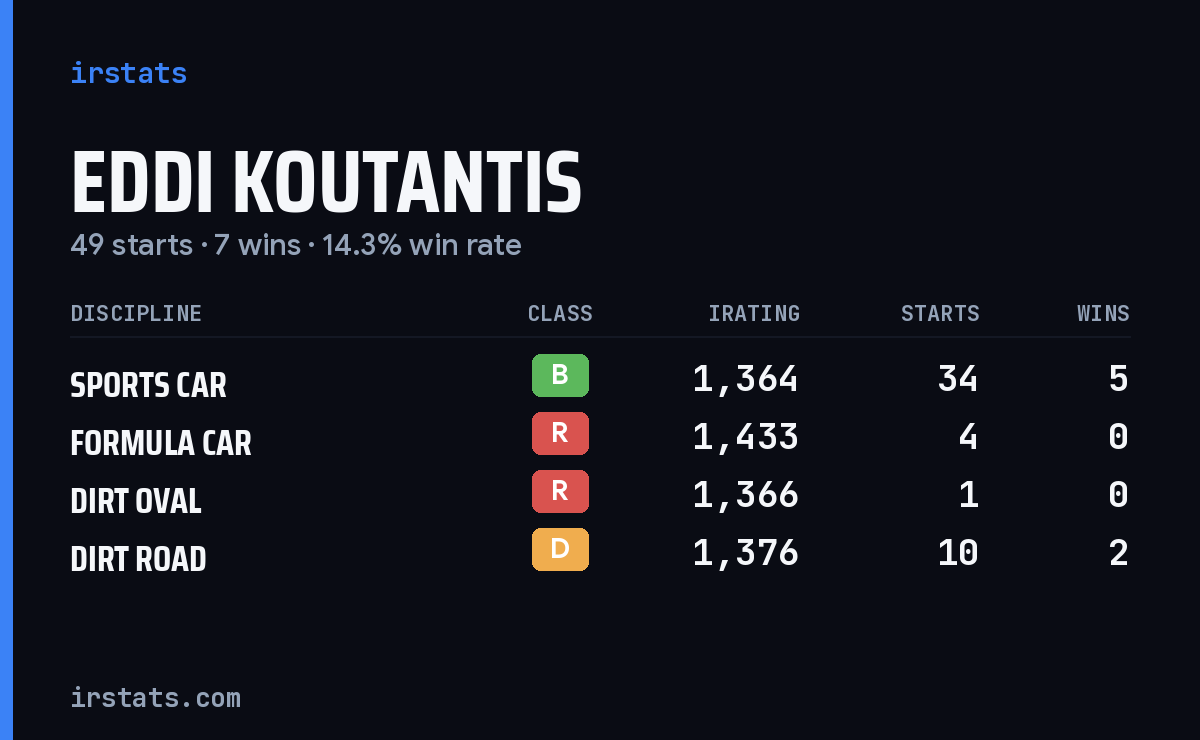Screen dimensions: 1200x740
Task: Click Sports Car iRating 1,364 value
Action: [746, 379]
